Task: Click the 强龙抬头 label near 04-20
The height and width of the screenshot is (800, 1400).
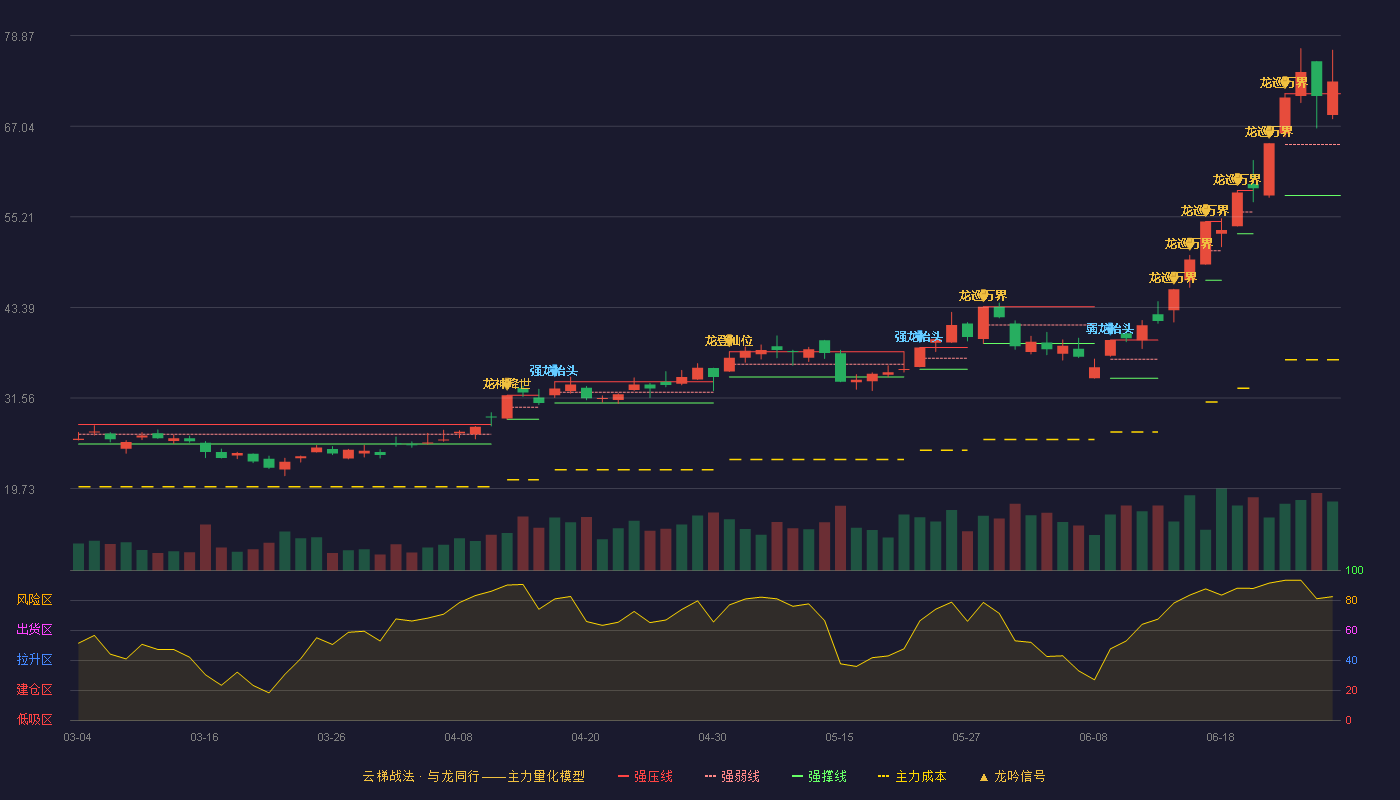Action: 554,371
